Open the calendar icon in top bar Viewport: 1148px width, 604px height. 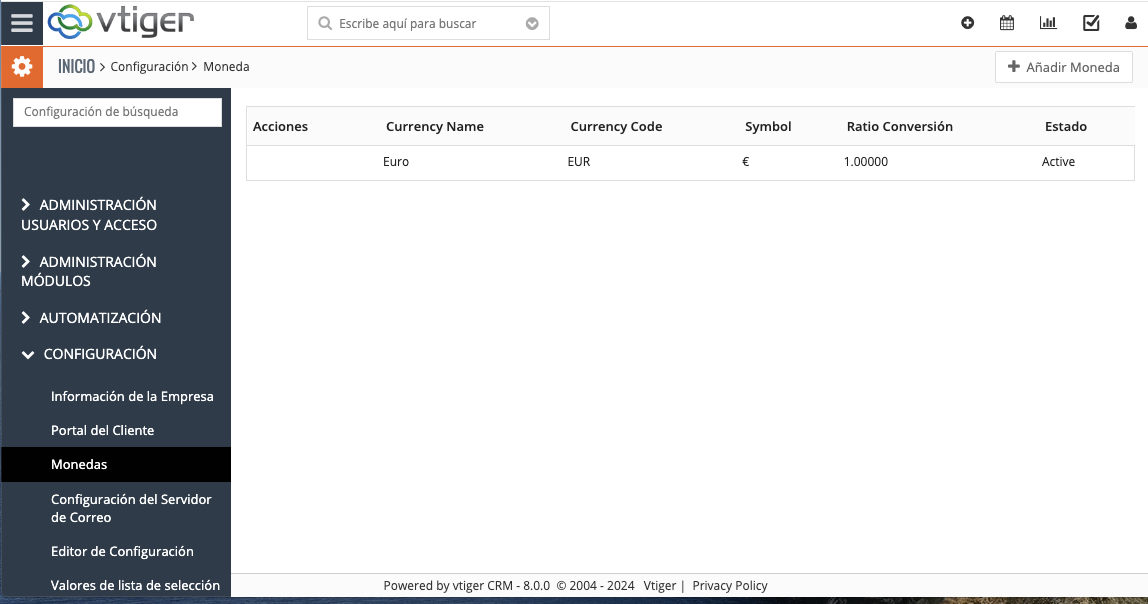[1007, 23]
